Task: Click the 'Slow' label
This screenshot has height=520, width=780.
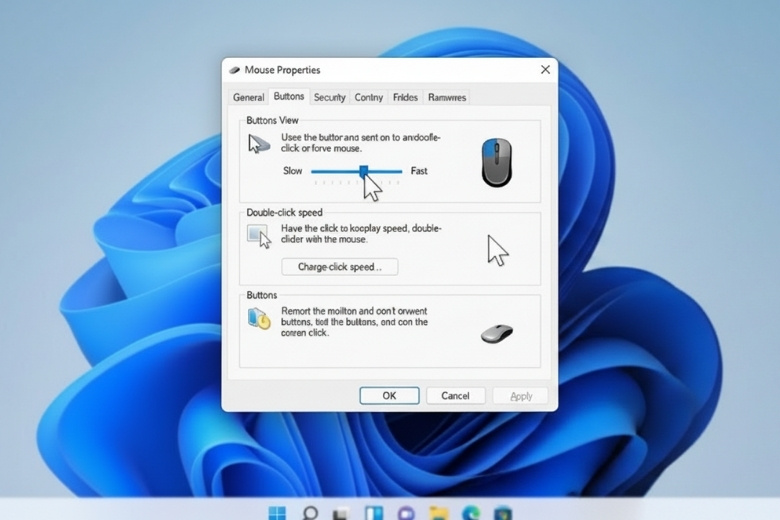Action: point(292,171)
